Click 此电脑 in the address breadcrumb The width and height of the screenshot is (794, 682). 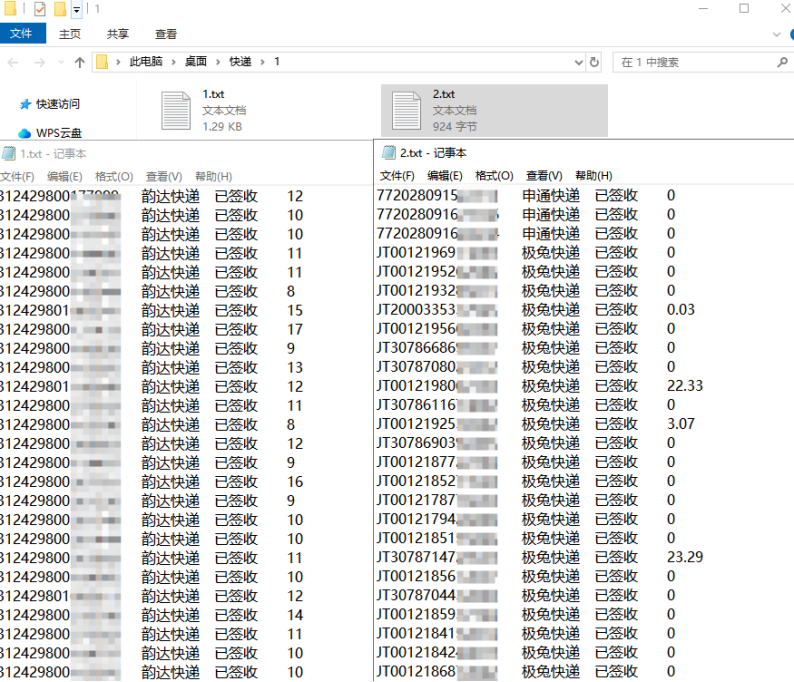point(146,62)
